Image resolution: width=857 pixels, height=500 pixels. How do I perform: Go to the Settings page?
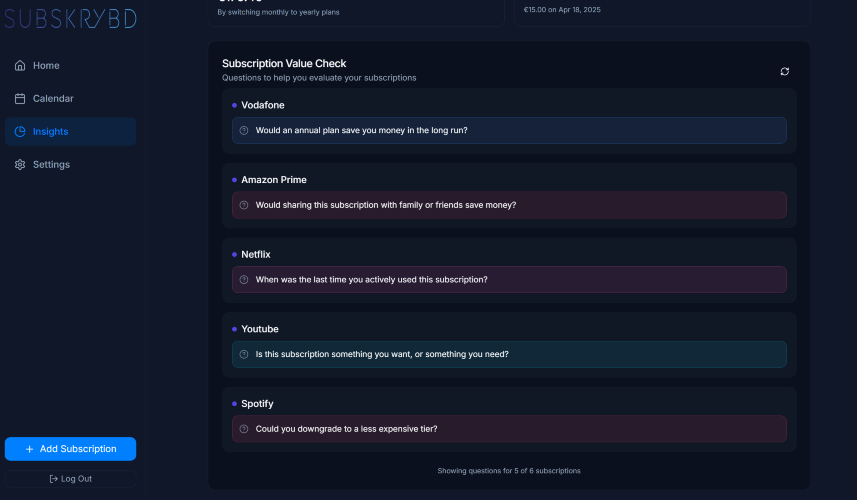[71, 164]
